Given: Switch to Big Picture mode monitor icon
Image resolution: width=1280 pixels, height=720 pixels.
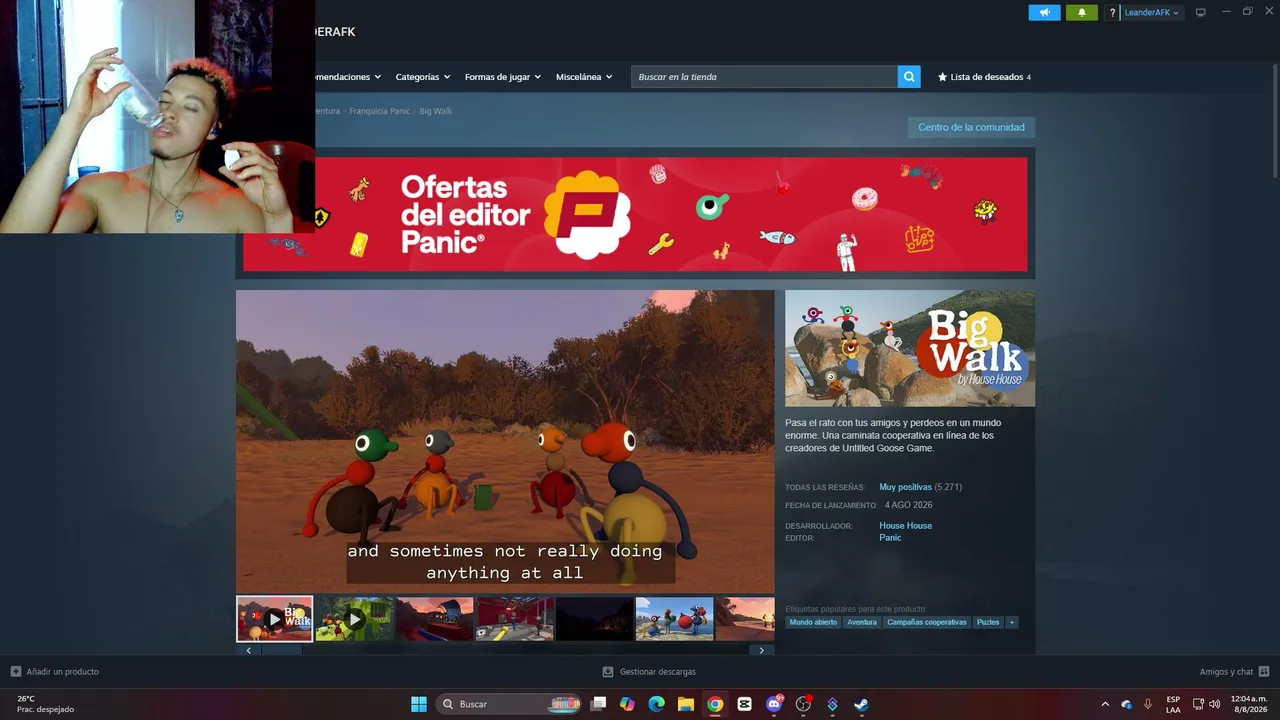Looking at the screenshot, I should click(x=1201, y=12).
